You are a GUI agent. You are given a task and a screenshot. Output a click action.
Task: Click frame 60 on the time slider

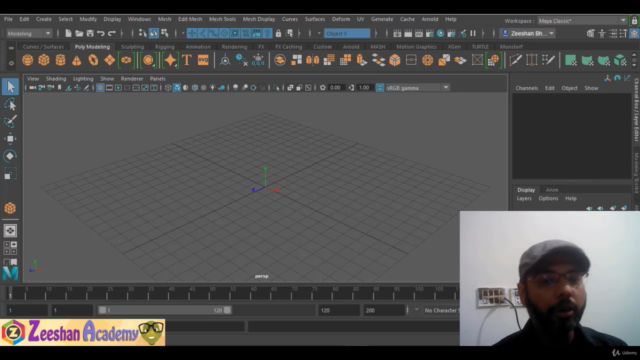[x=253, y=293]
